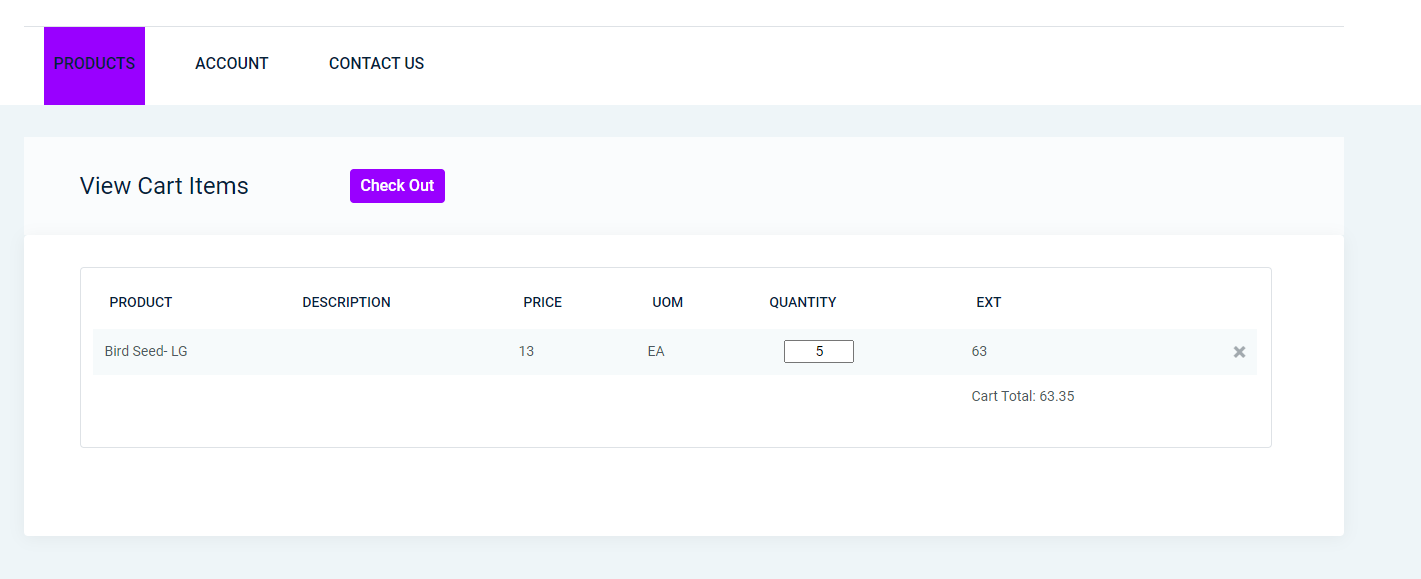Click the Cart Total 63.35 text
The width and height of the screenshot is (1421, 579).
(1022, 397)
